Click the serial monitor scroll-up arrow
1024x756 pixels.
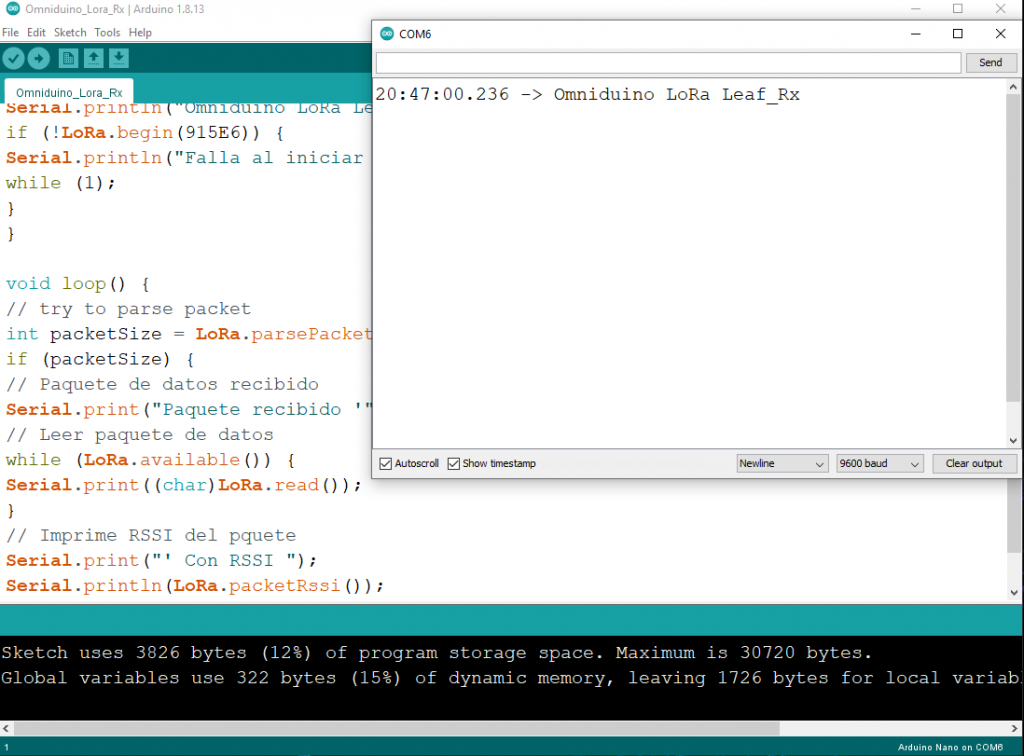[1013, 87]
